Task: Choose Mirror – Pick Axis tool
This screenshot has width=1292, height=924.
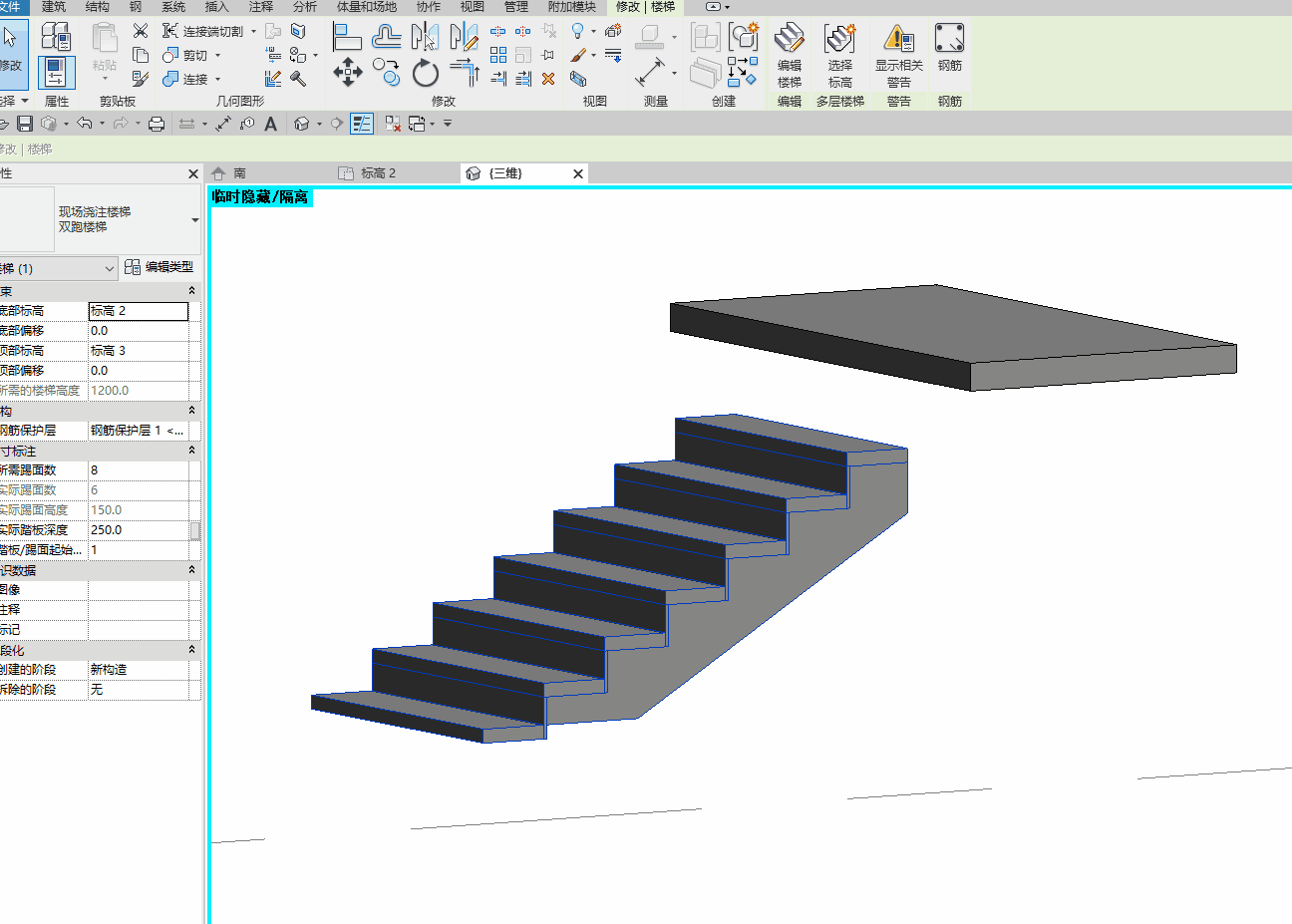Action: [426, 38]
